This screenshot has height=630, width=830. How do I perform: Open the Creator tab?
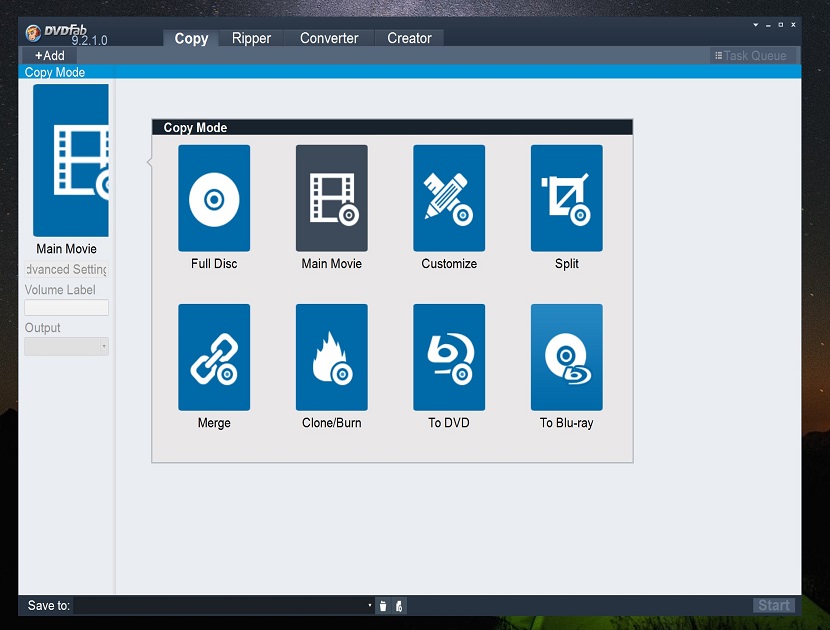pos(409,38)
